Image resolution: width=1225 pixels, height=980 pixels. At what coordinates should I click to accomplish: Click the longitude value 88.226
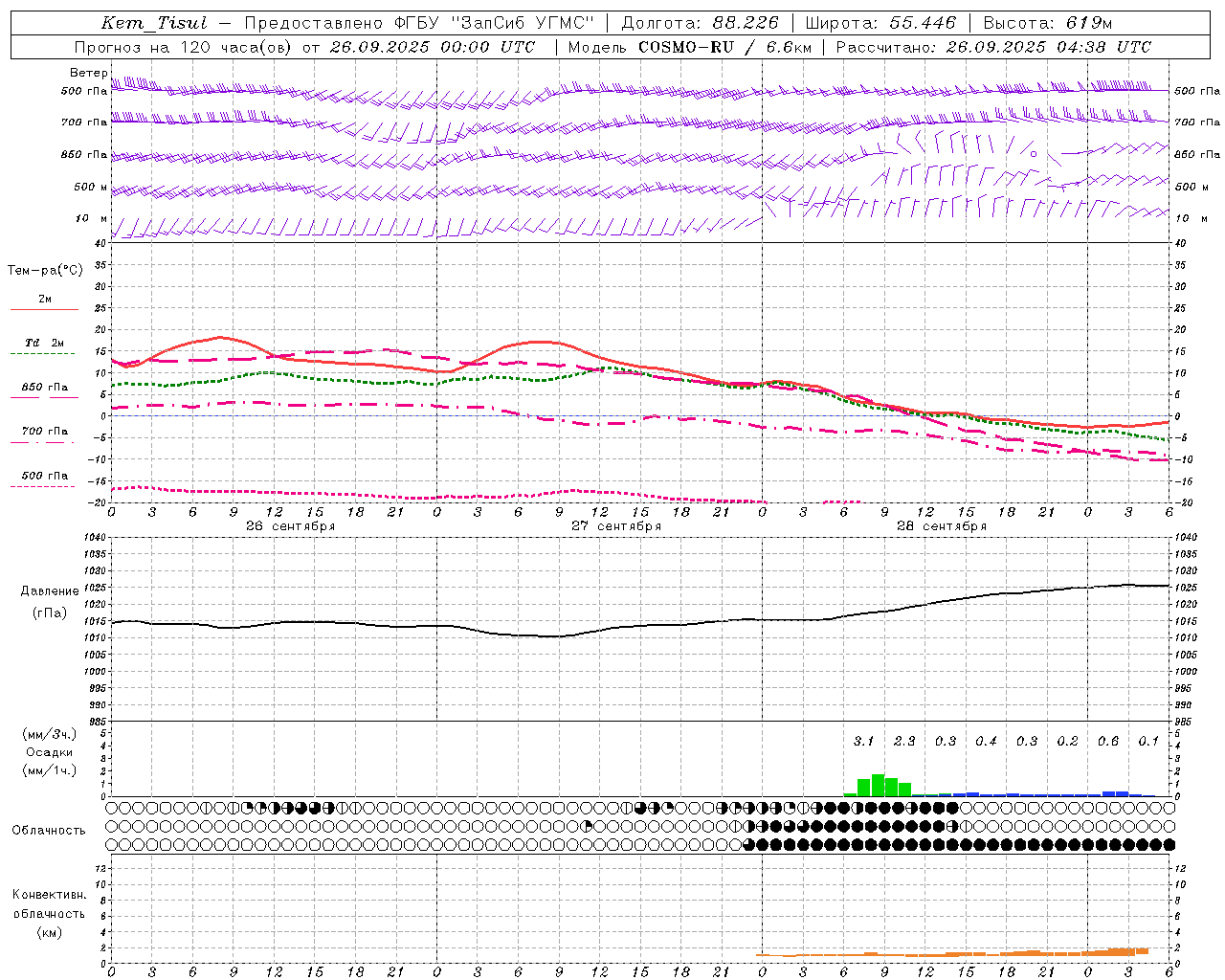tap(746, 23)
